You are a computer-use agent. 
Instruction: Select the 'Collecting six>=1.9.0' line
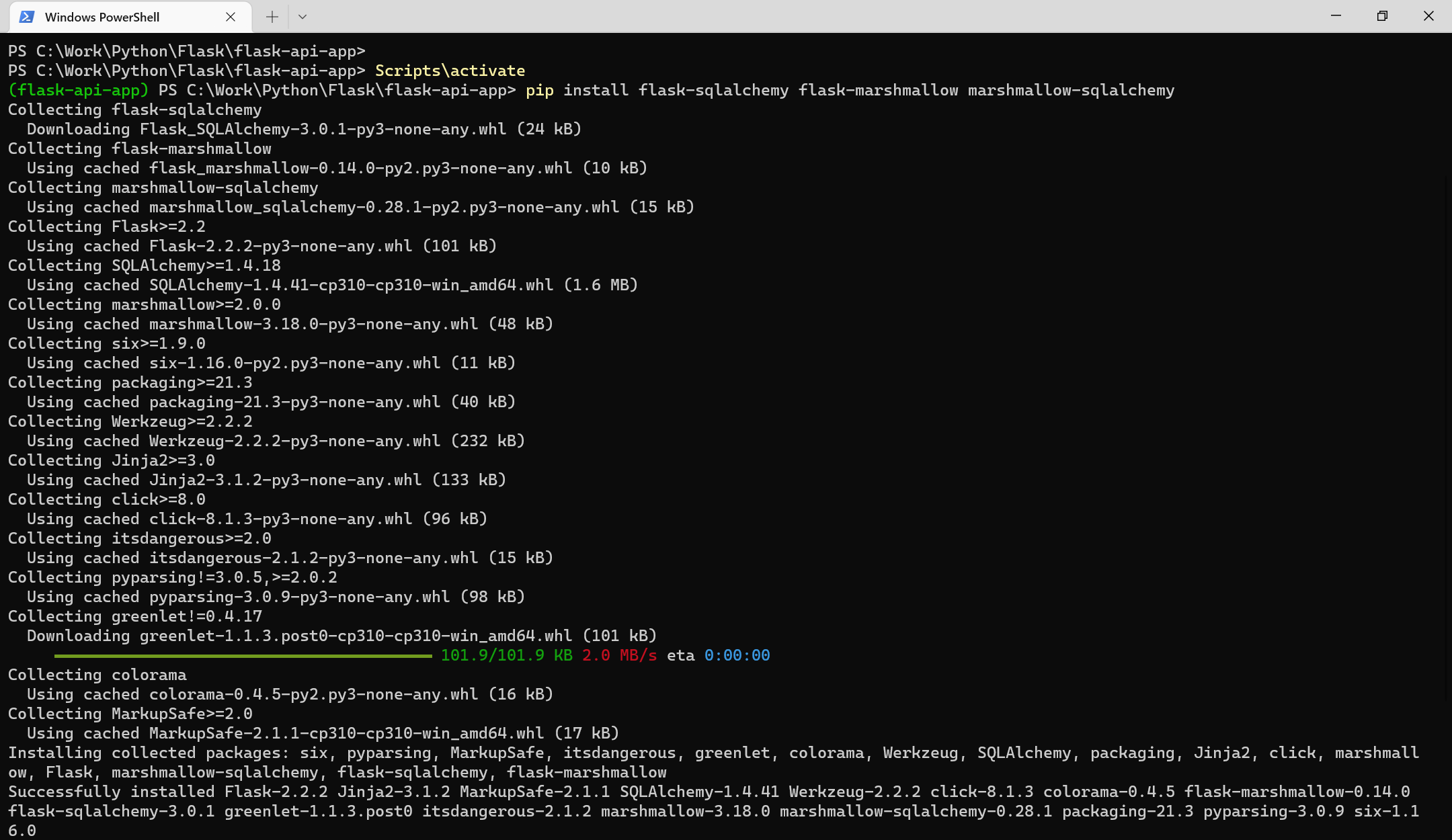107,343
